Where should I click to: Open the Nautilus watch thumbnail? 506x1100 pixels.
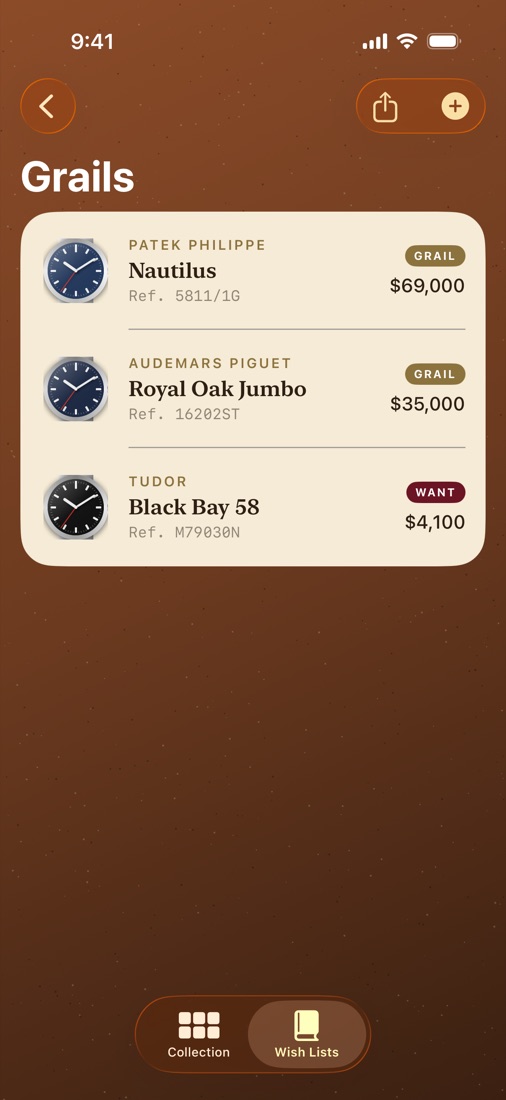click(76, 271)
